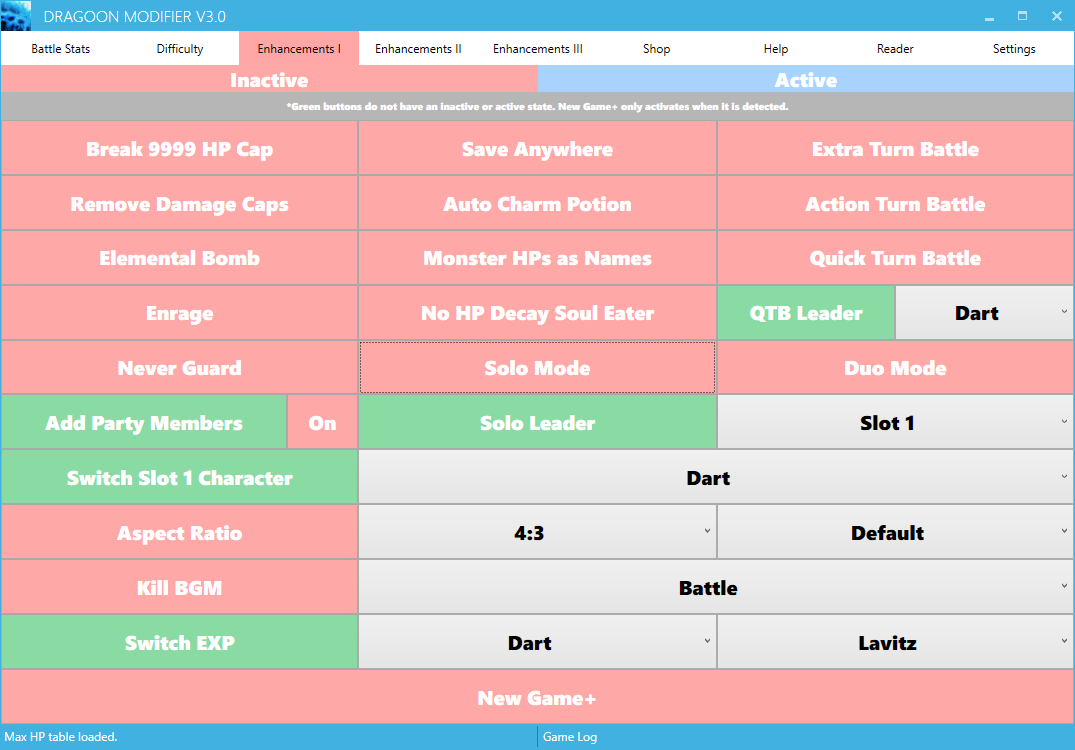Open the Settings tab
The width and height of the screenshot is (1075, 750).
point(1014,49)
